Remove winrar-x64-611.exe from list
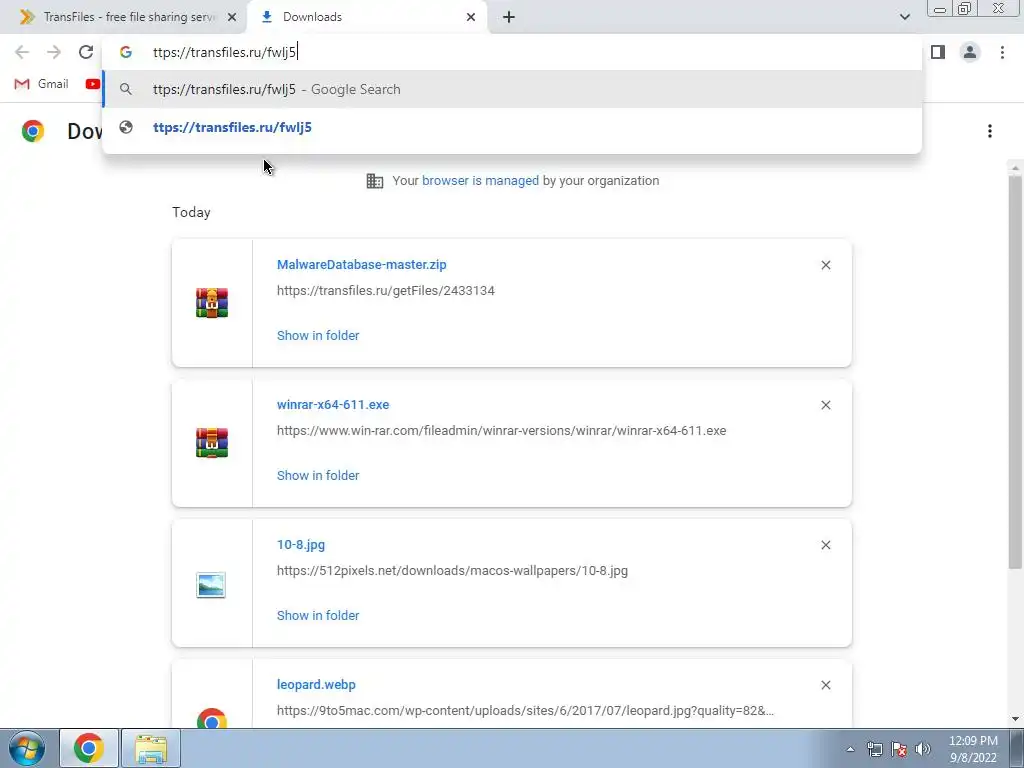 tap(825, 405)
